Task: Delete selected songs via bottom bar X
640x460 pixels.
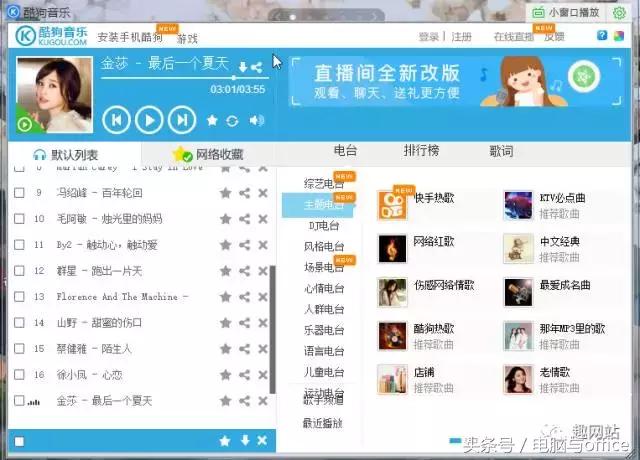Action: [262, 440]
